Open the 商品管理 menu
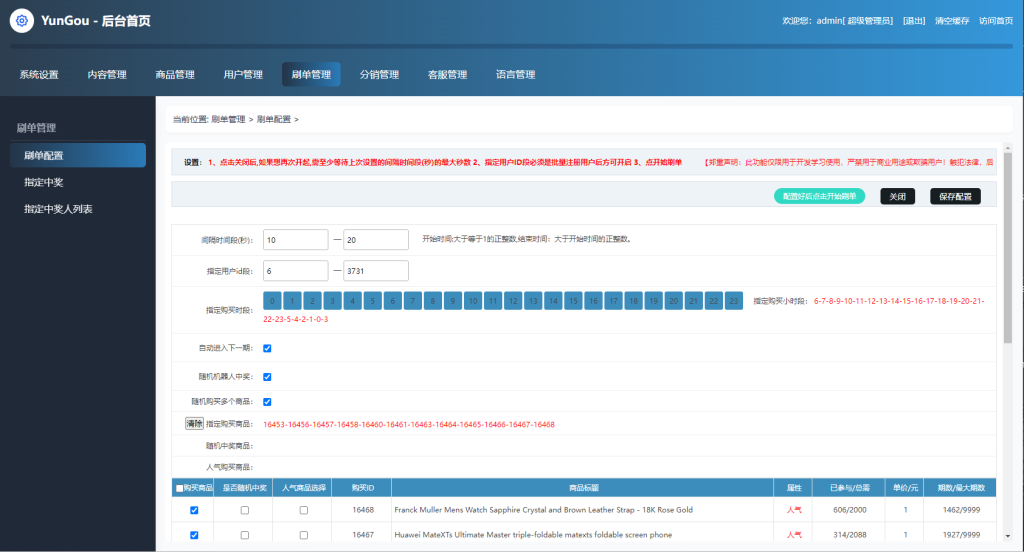Image resolution: width=1024 pixels, height=552 pixels. 175,75
